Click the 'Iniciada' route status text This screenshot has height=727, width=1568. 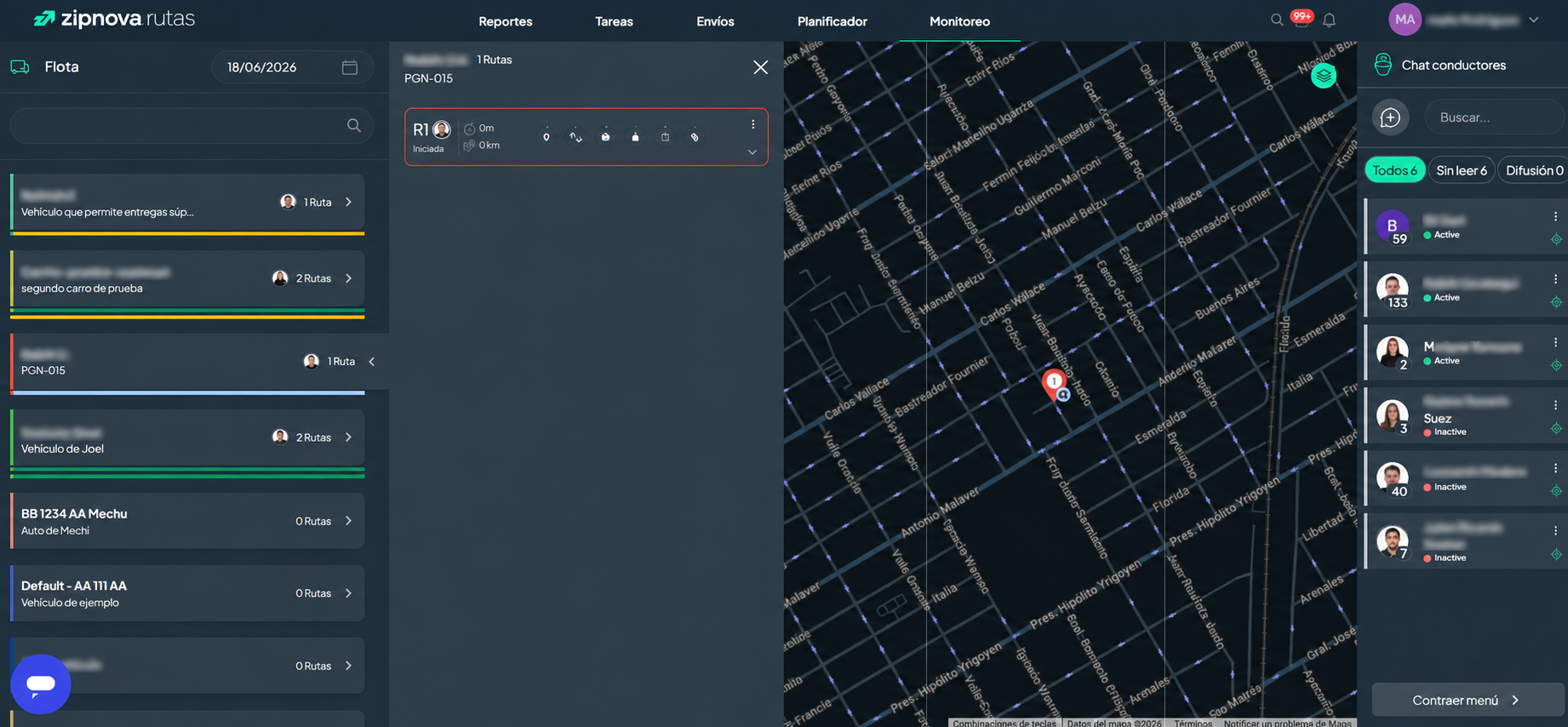(428, 149)
